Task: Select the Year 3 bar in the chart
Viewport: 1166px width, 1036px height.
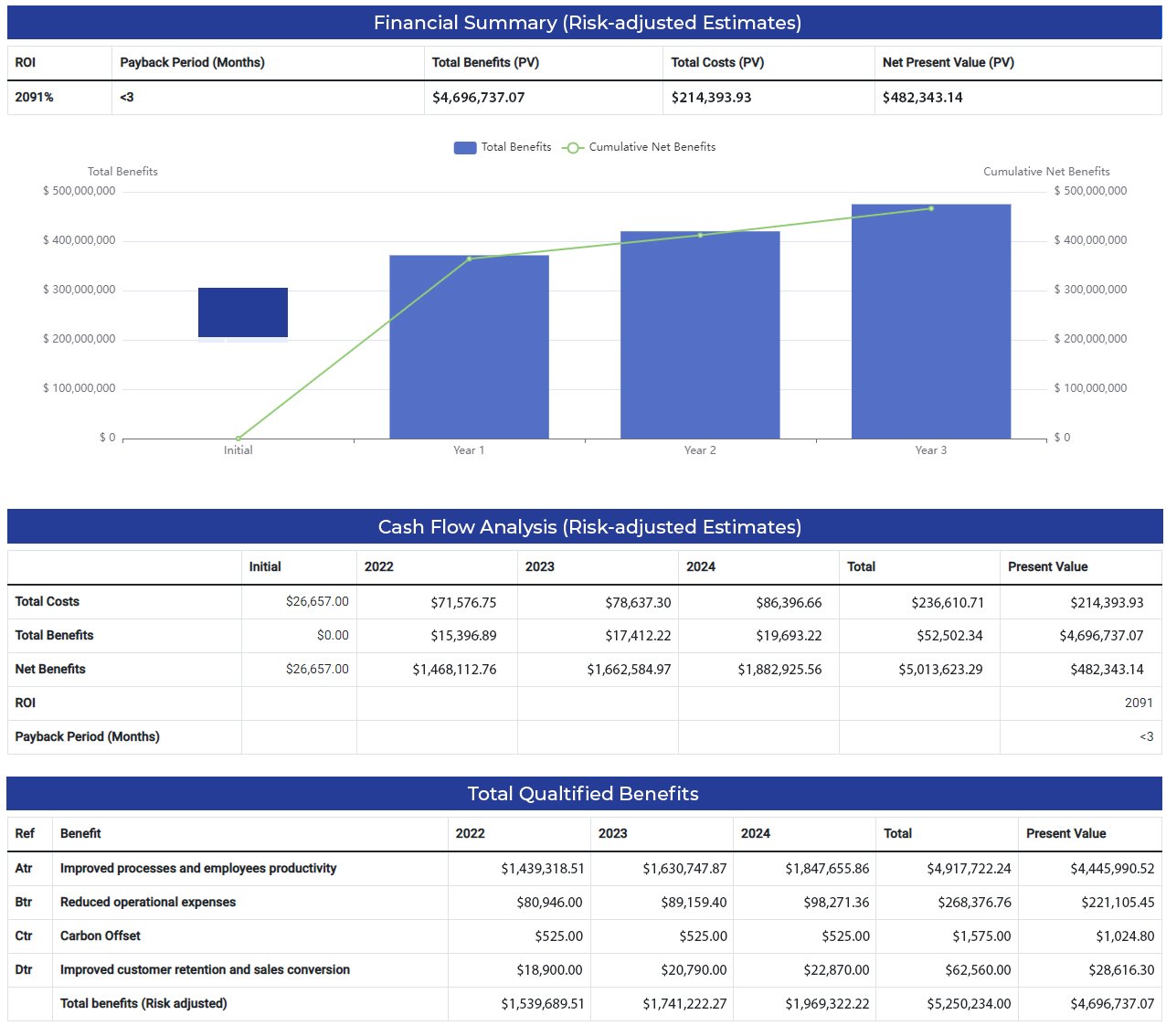Action: [x=931, y=322]
